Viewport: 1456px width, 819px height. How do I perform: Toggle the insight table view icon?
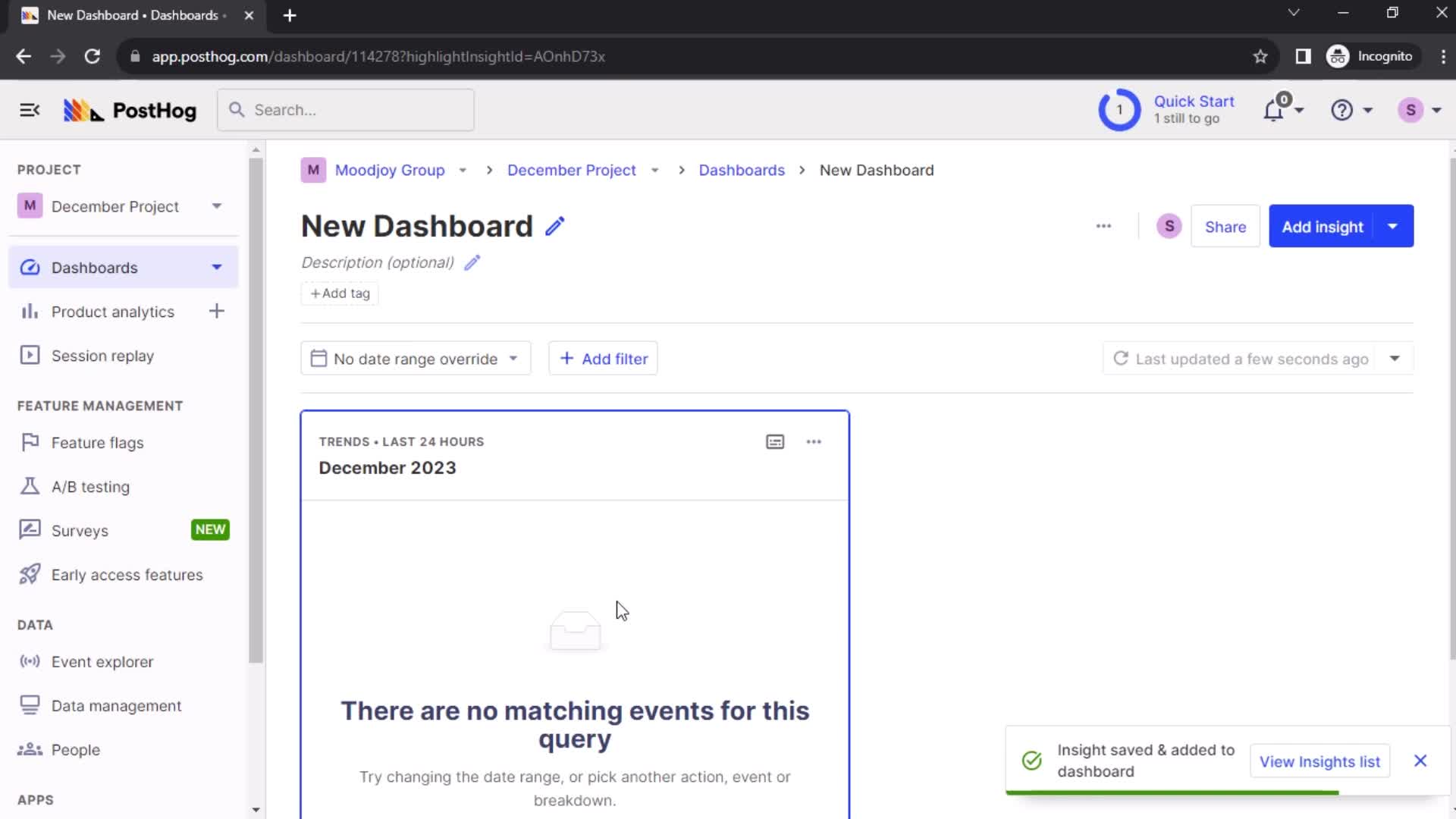click(775, 441)
